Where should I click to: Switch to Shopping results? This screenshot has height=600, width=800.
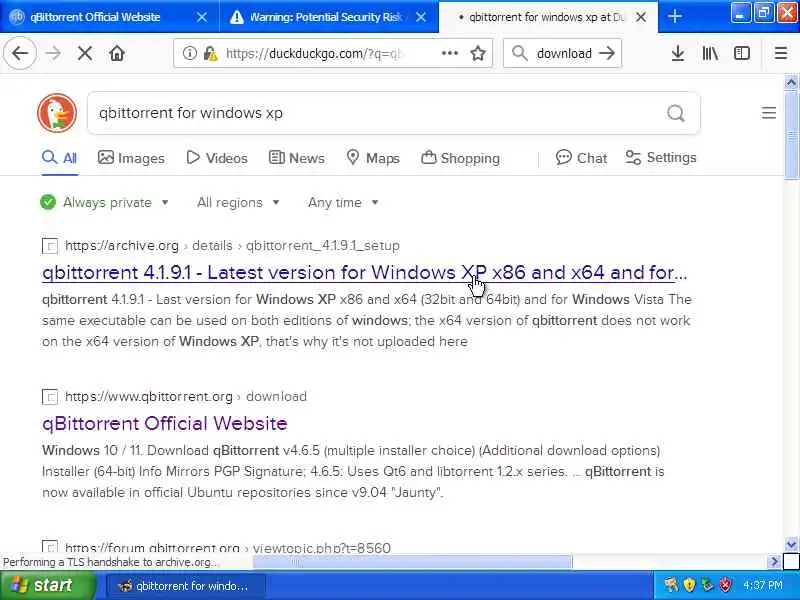pyautogui.click(x=460, y=158)
